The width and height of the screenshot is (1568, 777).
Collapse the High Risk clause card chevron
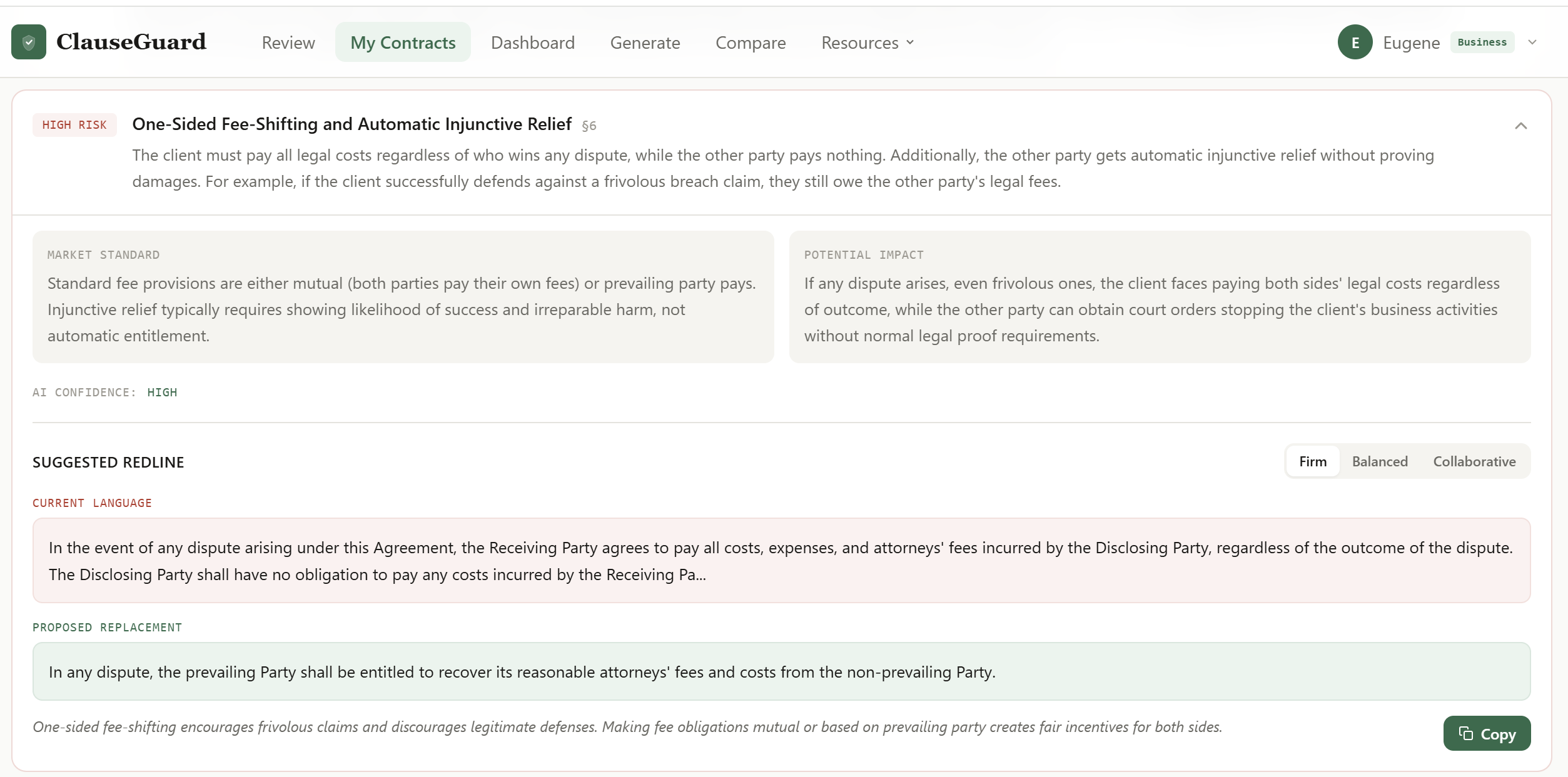tap(1520, 126)
